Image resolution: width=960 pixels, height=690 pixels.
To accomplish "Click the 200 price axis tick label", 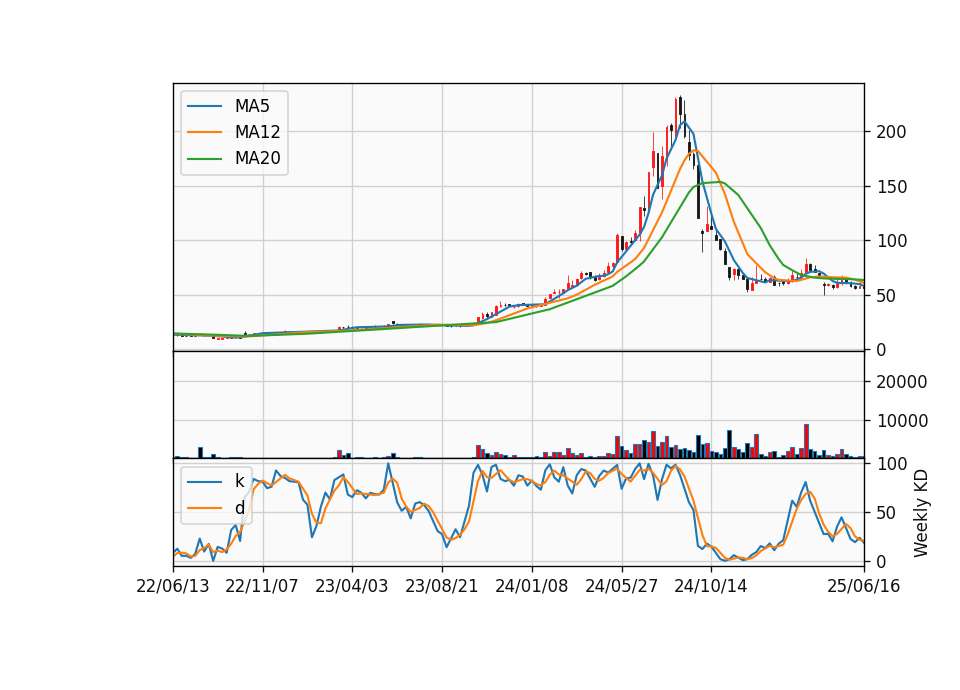I will tap(891, 132).
